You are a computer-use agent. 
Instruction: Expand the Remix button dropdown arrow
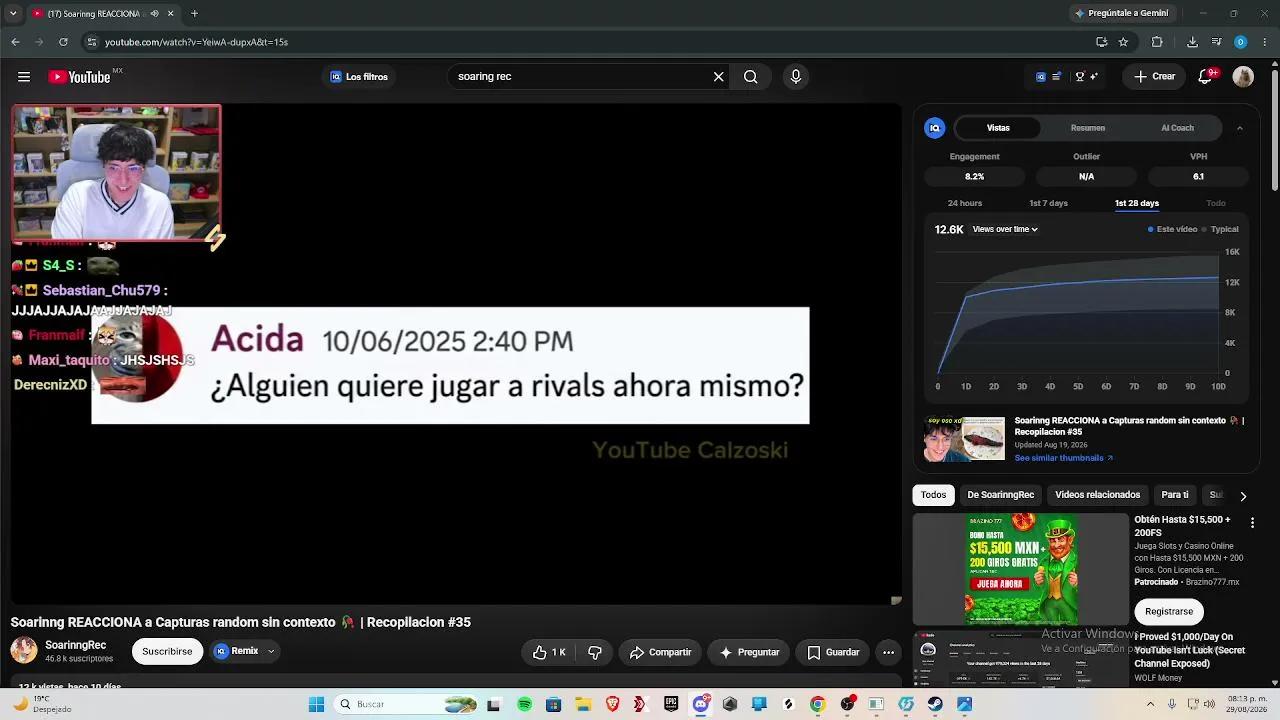coord(270,651)
